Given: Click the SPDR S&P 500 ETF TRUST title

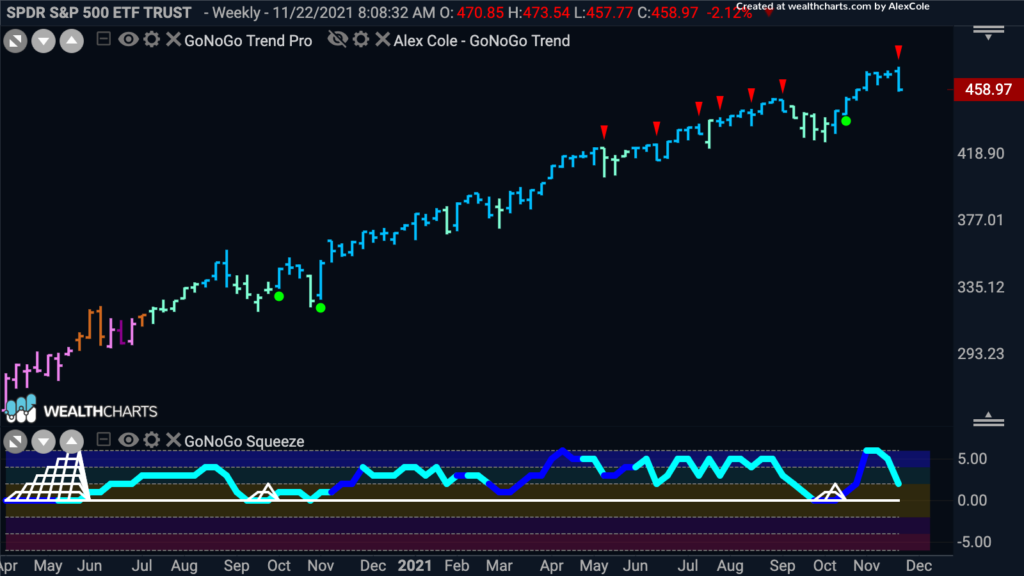Looking at the screenshot, I should coord(99,12).
